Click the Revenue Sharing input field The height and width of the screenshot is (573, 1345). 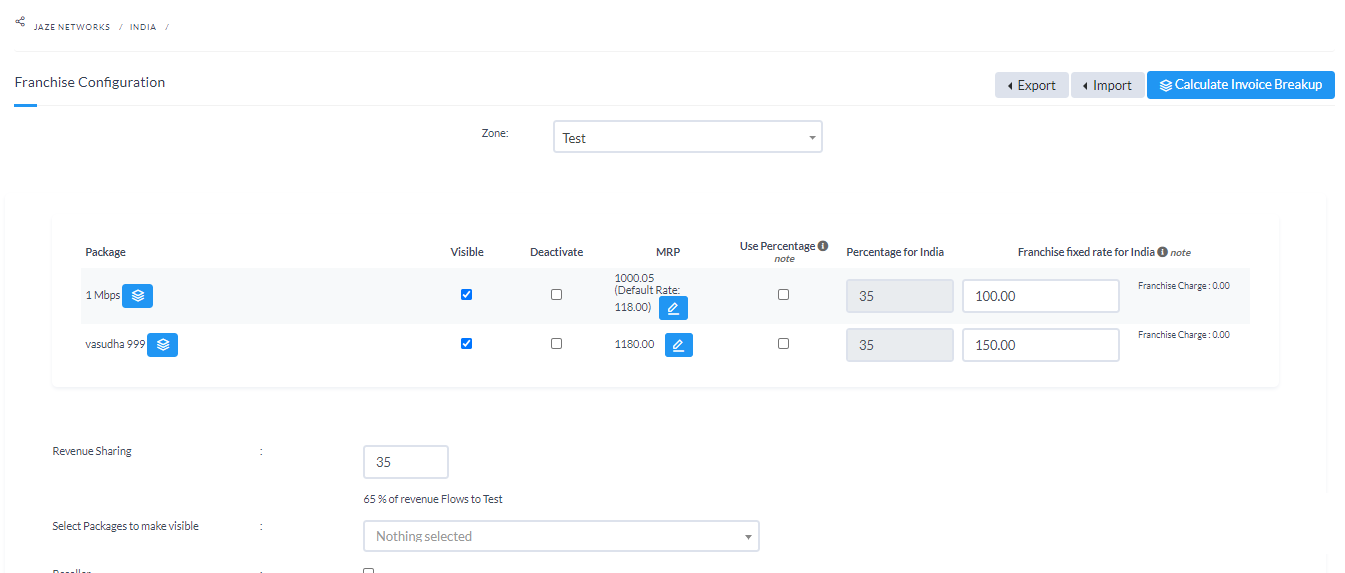[x=405, y=463]
